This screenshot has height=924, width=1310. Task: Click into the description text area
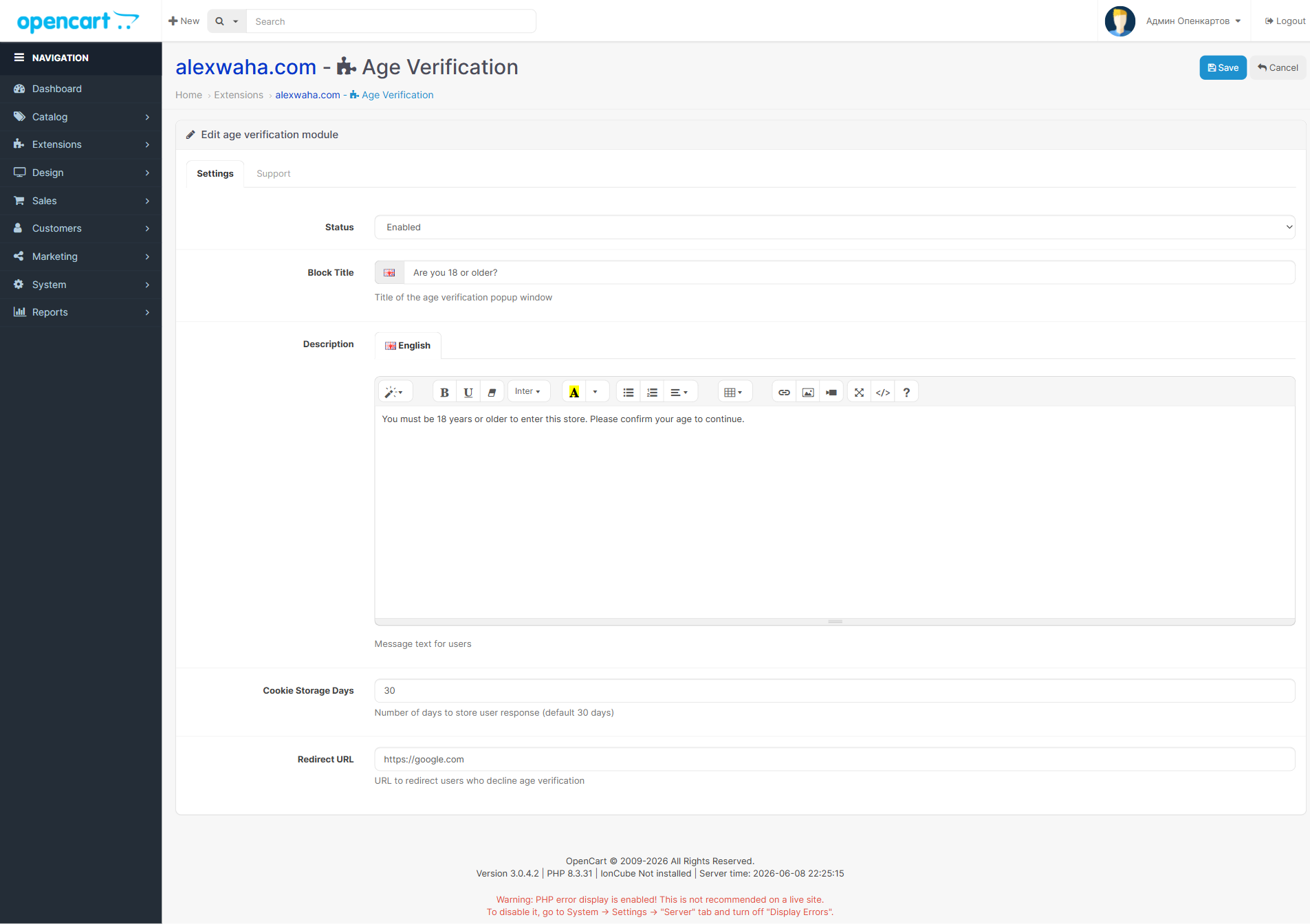834,511
